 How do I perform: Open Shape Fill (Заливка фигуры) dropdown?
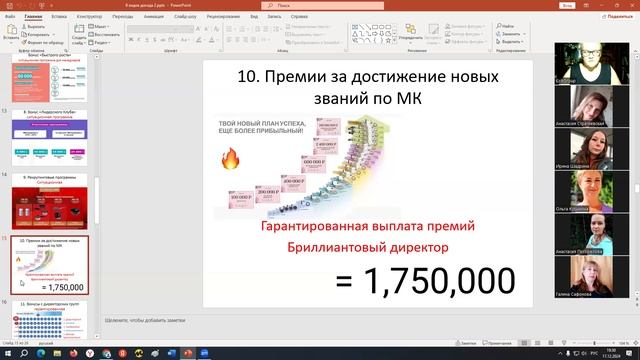tap(465, 26)
